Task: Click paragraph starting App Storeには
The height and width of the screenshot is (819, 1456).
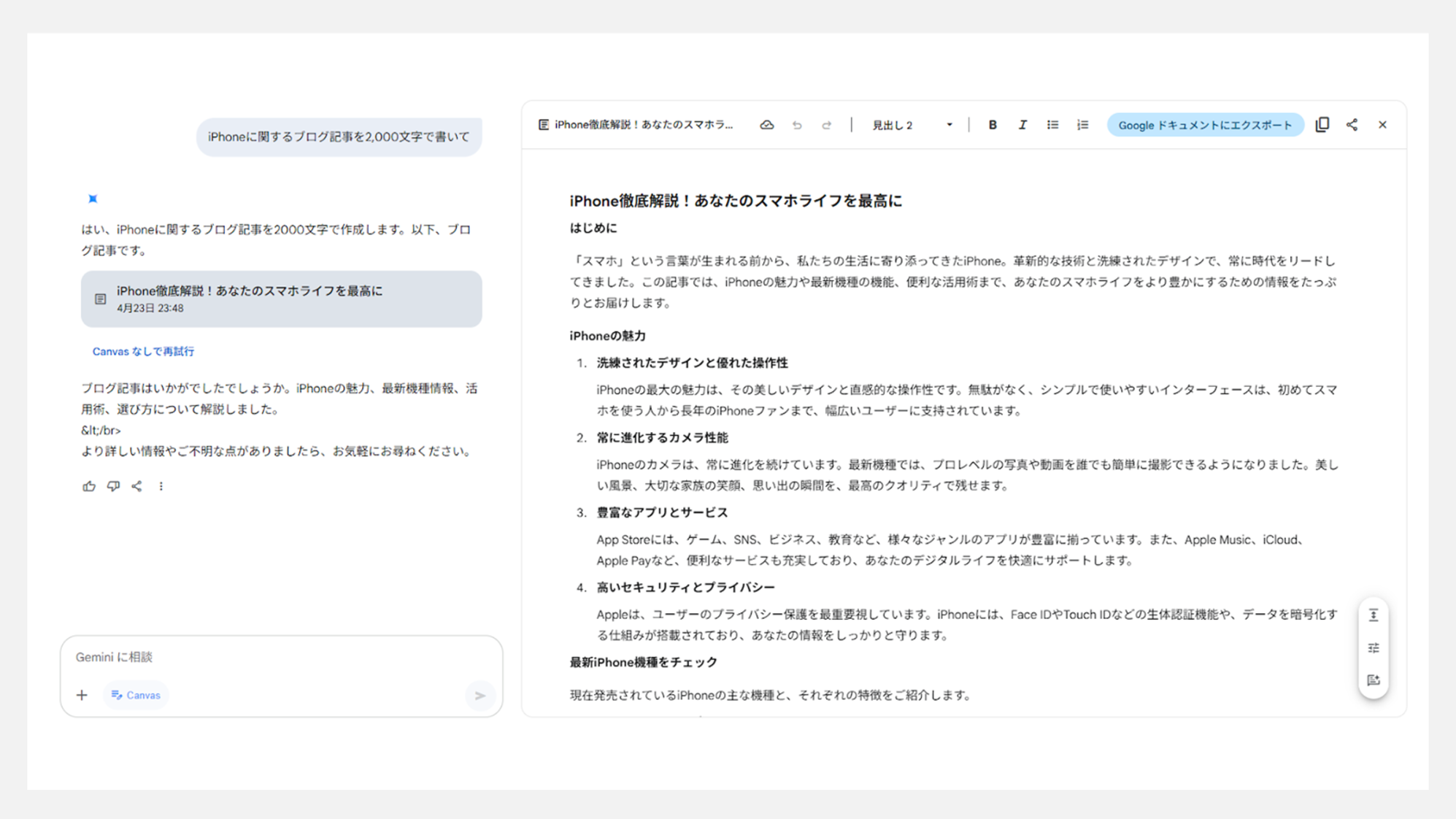Action: click(951, 550)
